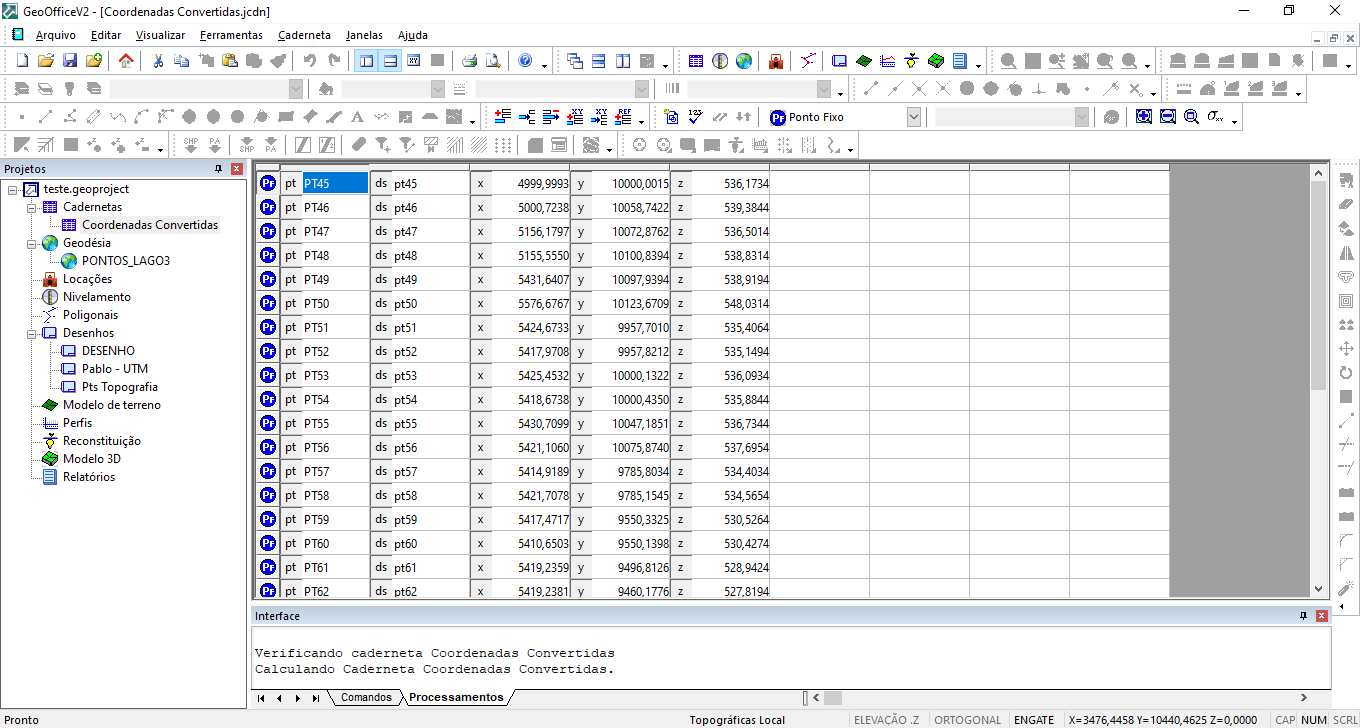The image size is (1360, 728).
Task: Open the Geodésia globe toolbar icon
Action: (x=744, y=61)
